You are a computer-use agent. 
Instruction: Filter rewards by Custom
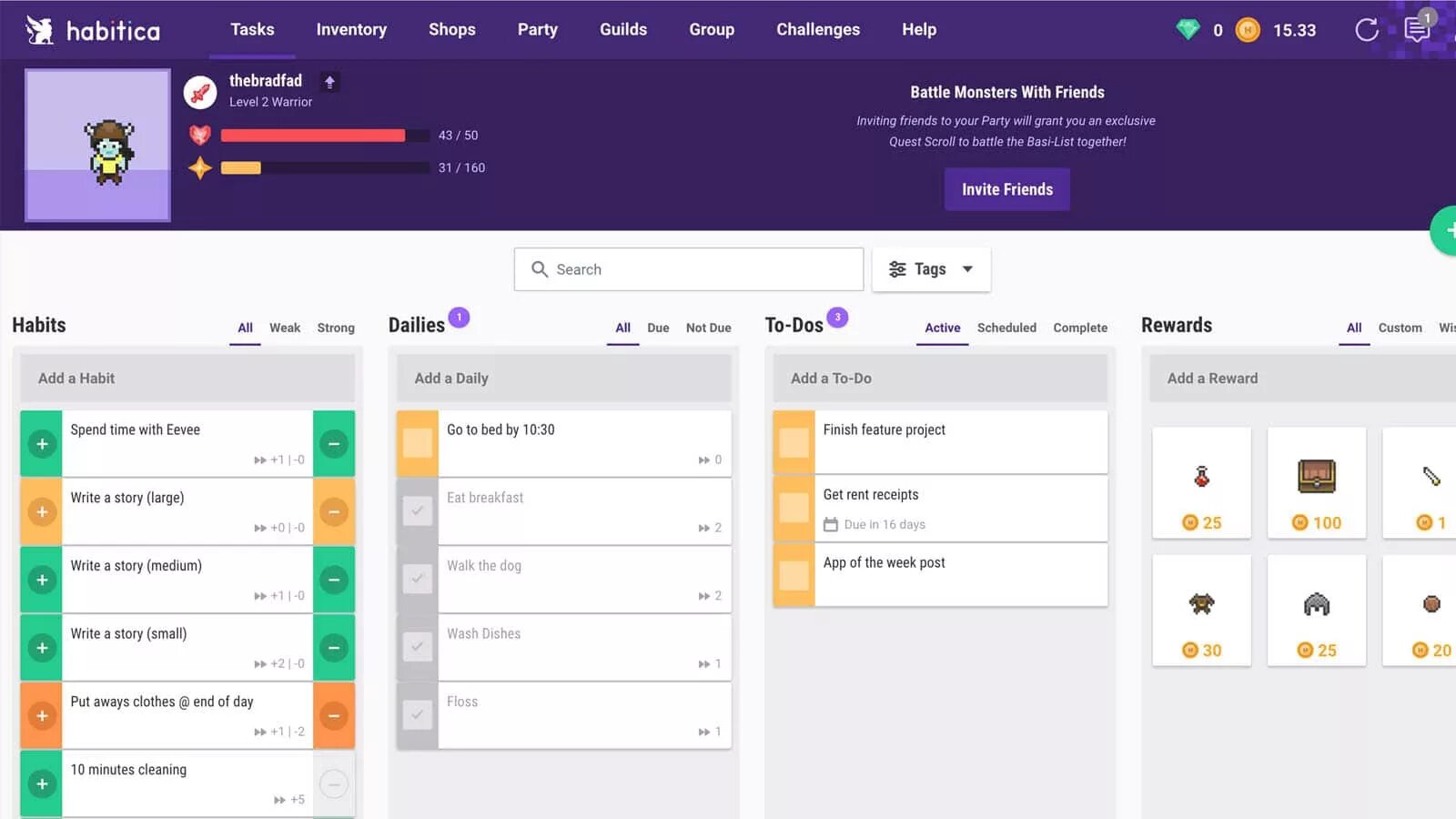(x=1400, y=328)
